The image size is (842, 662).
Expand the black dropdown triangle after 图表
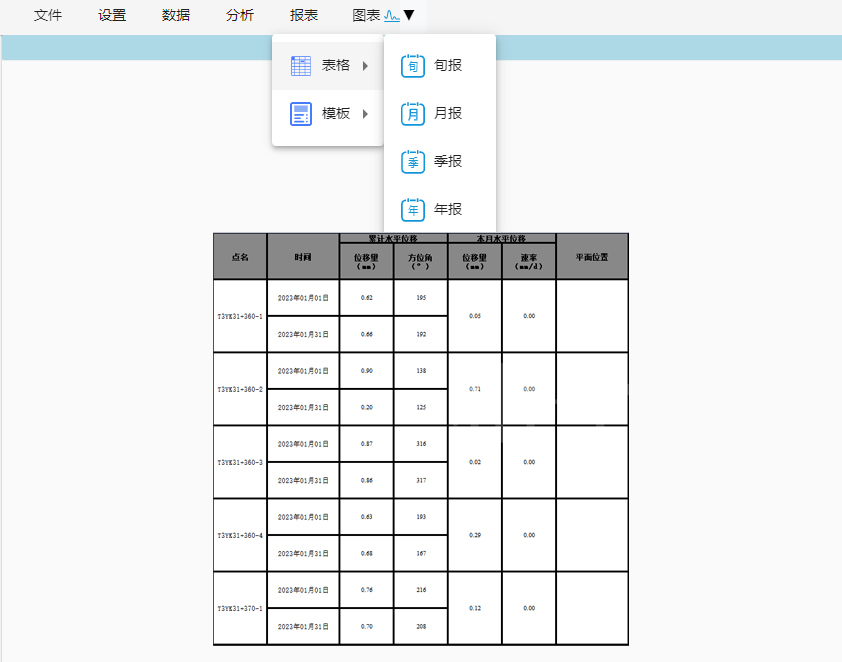409,15
